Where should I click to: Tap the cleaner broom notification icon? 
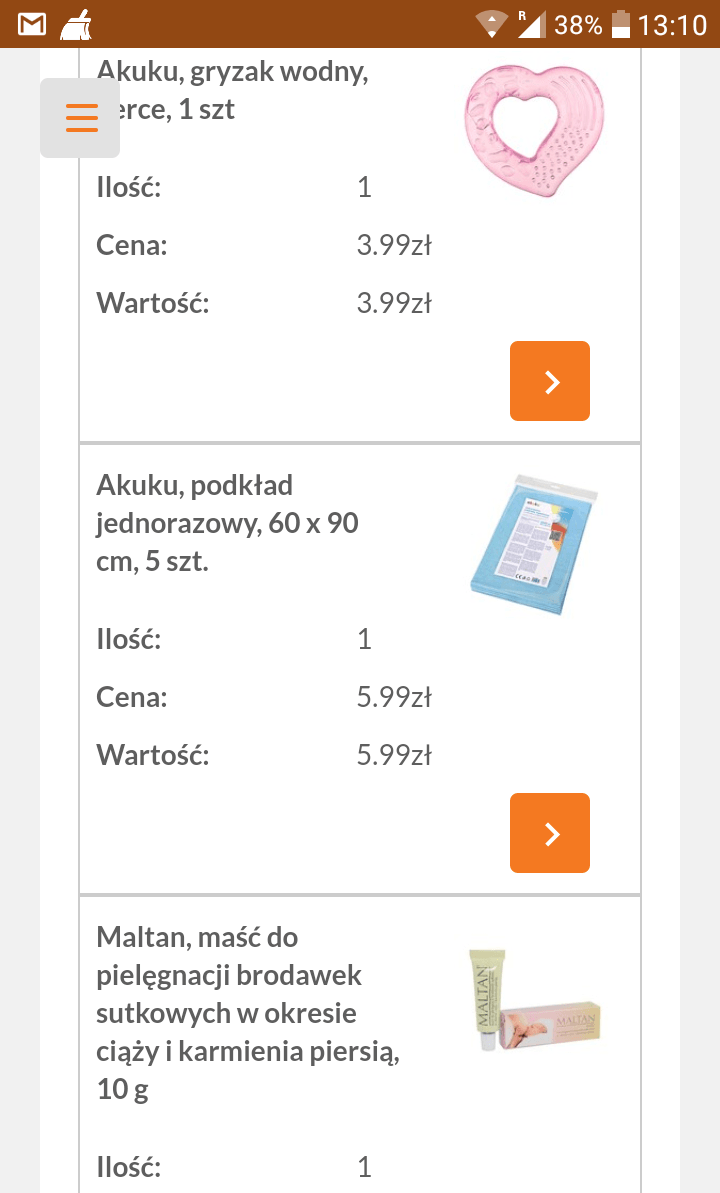[x=76, y=24]
